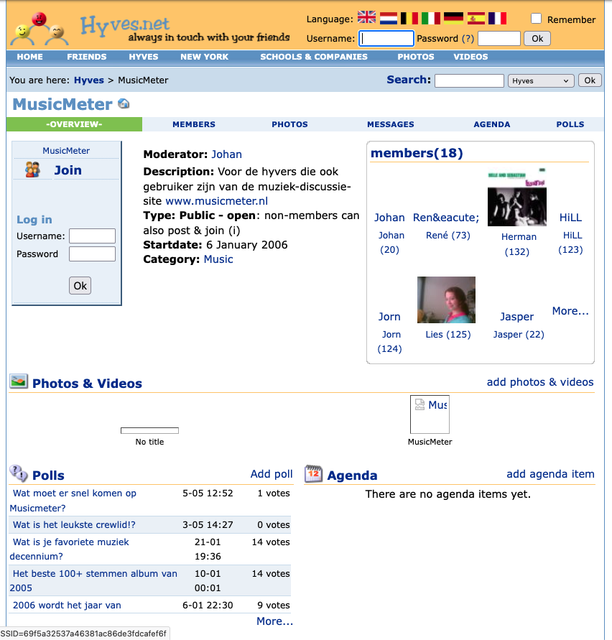Open poll 2006 wordt het jaar van
612x640 pixels.
coord(67,605)
